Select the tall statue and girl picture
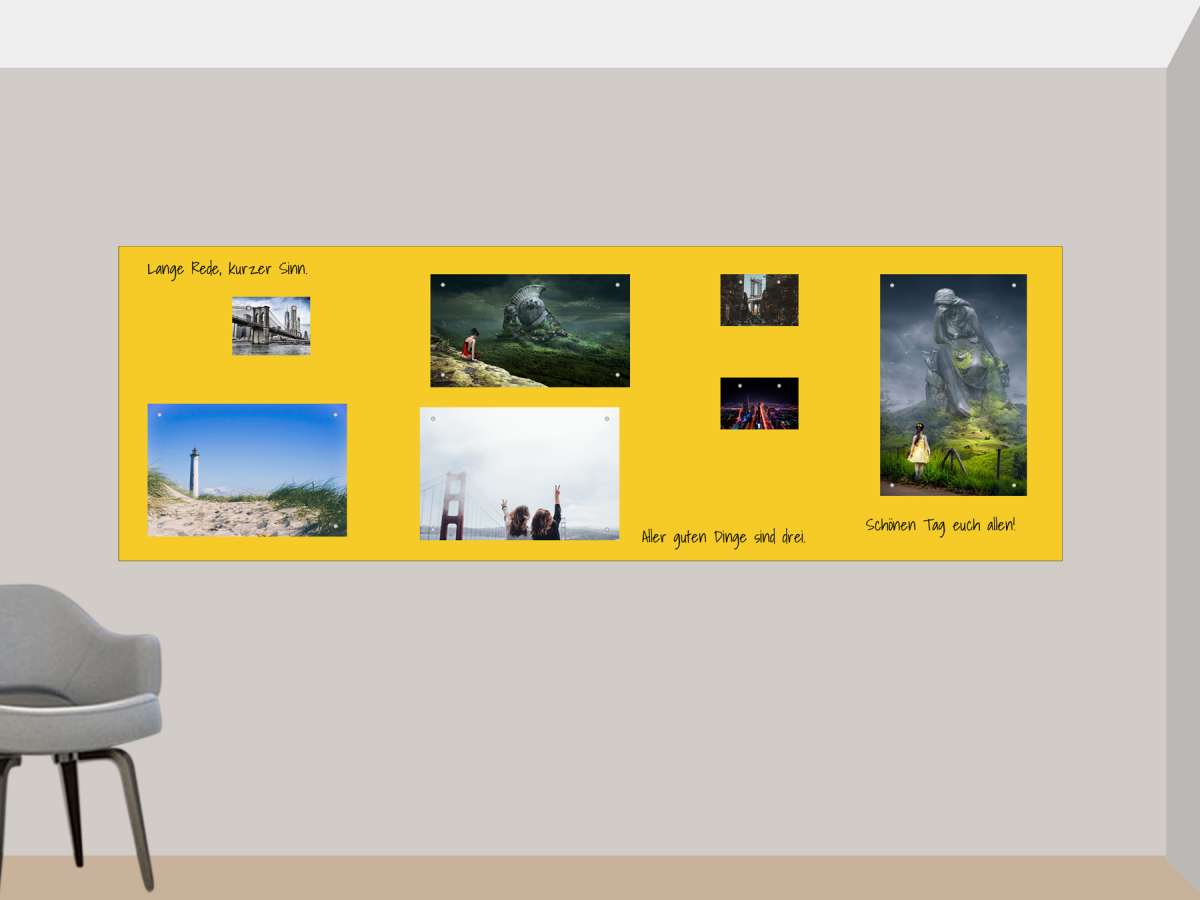The width and height of the screenshot is (1200, 900). click(953, 385)
